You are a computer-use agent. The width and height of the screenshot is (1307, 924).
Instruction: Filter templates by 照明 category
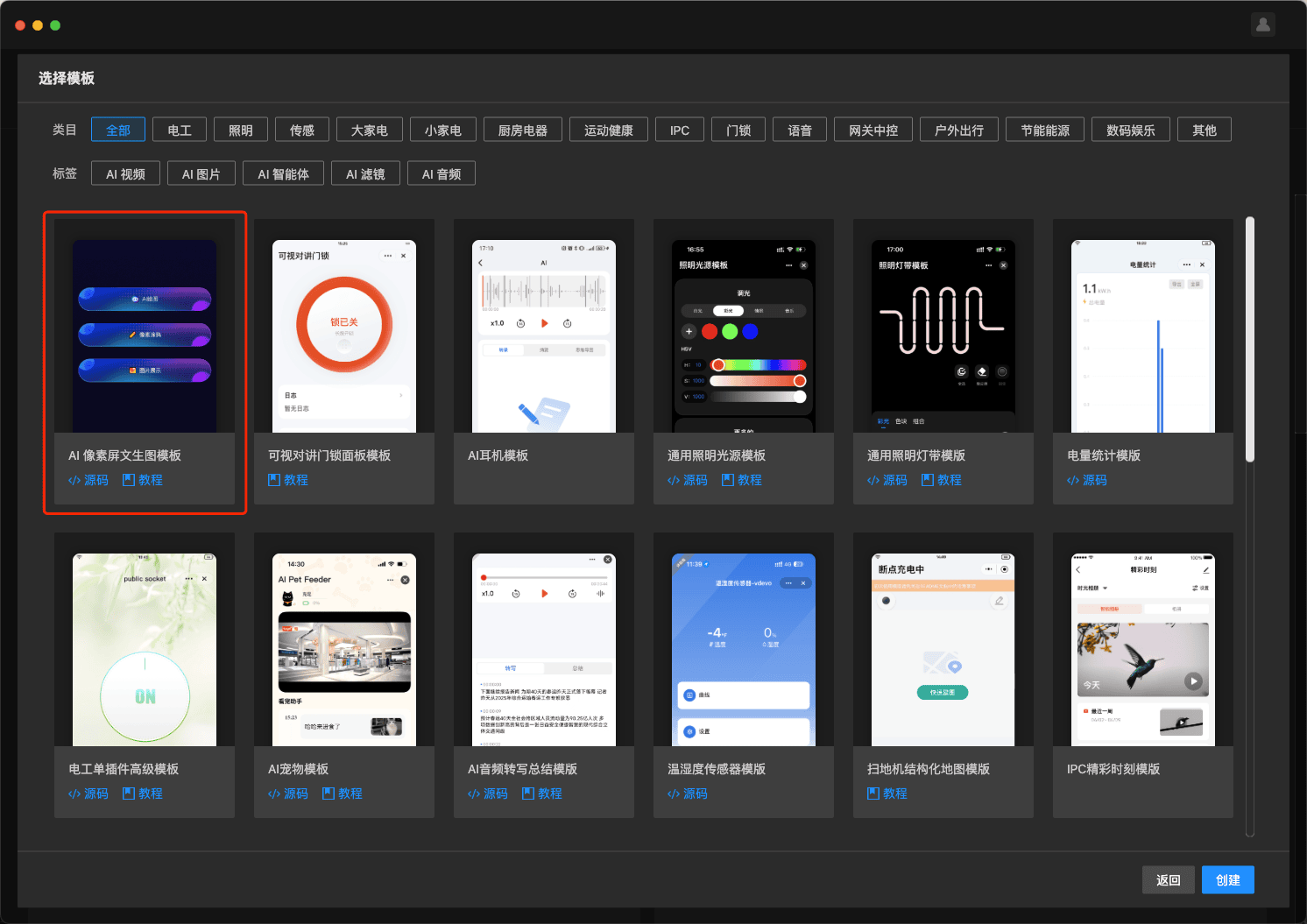tap(240, 130)
